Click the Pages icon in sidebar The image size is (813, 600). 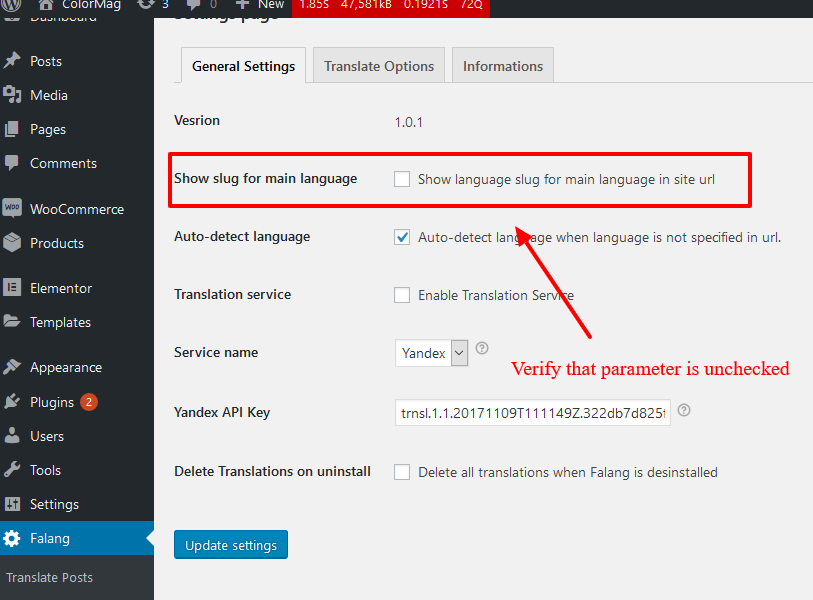coord(11,129)
